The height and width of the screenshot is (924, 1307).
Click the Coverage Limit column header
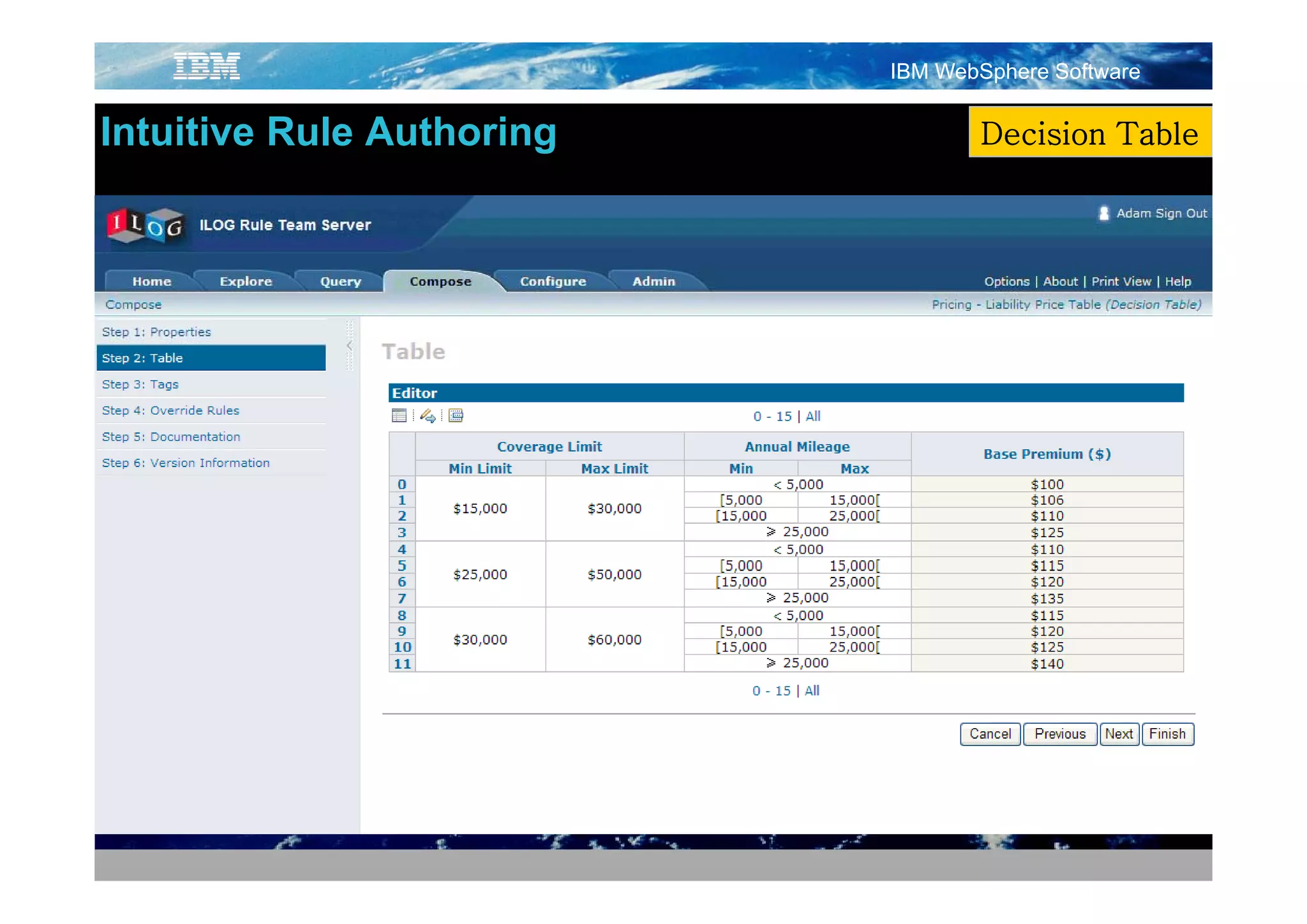tap(549, 447)
